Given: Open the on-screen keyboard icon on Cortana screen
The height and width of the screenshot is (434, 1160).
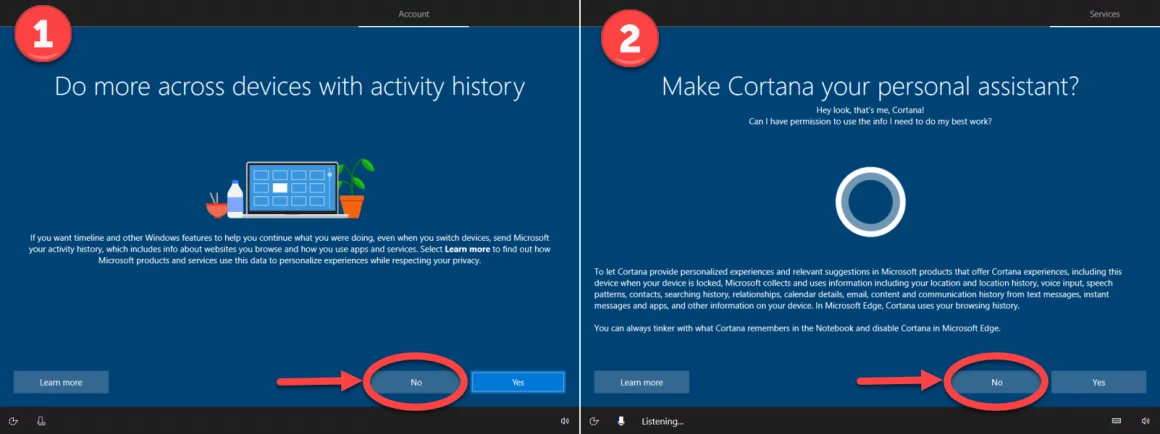Looking at the screenshot, I should 1116,421.
